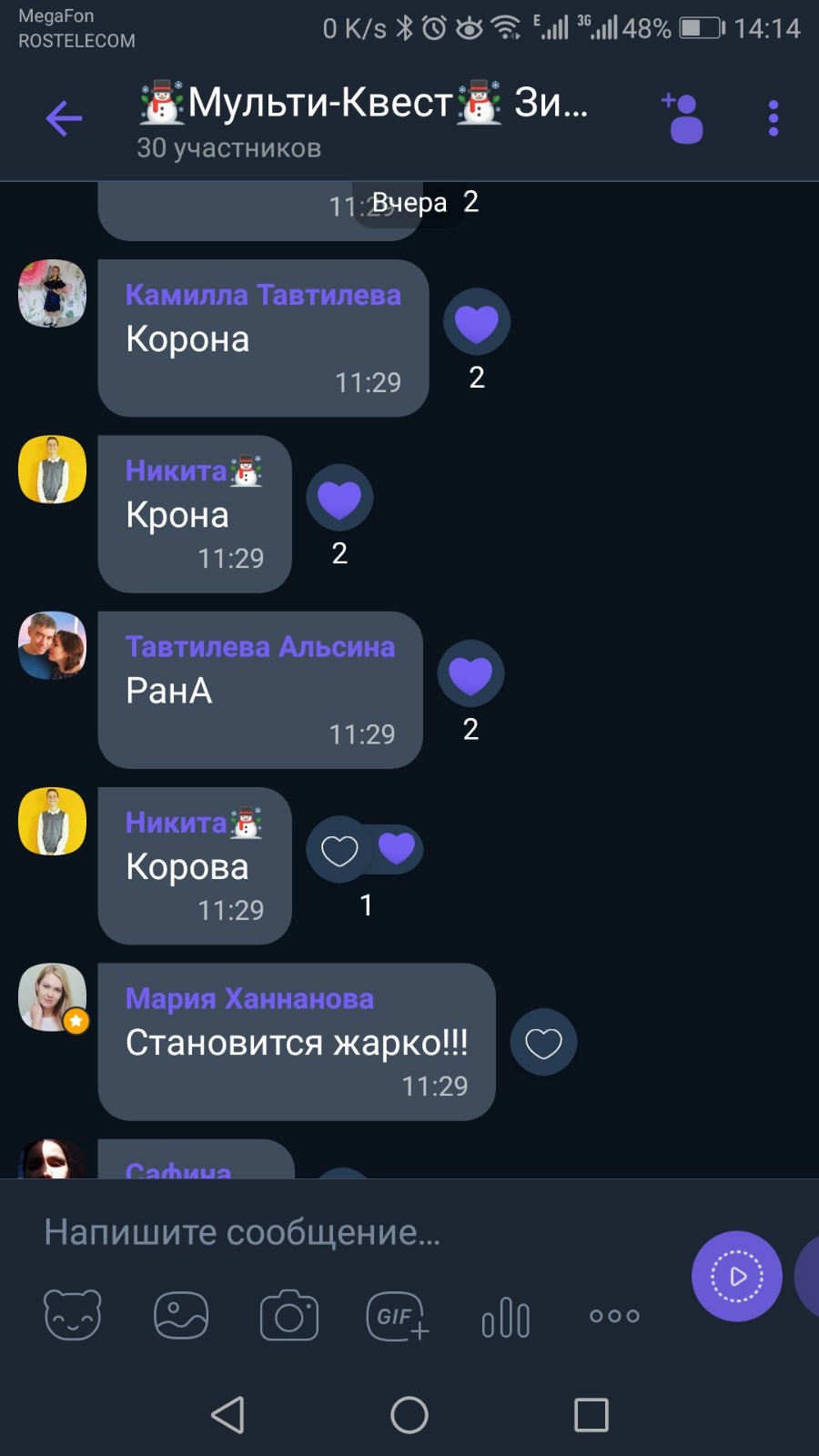819x1456 pixels.
Task: Open Мария Ханнанова's avatar
Action: pos(53,997)
